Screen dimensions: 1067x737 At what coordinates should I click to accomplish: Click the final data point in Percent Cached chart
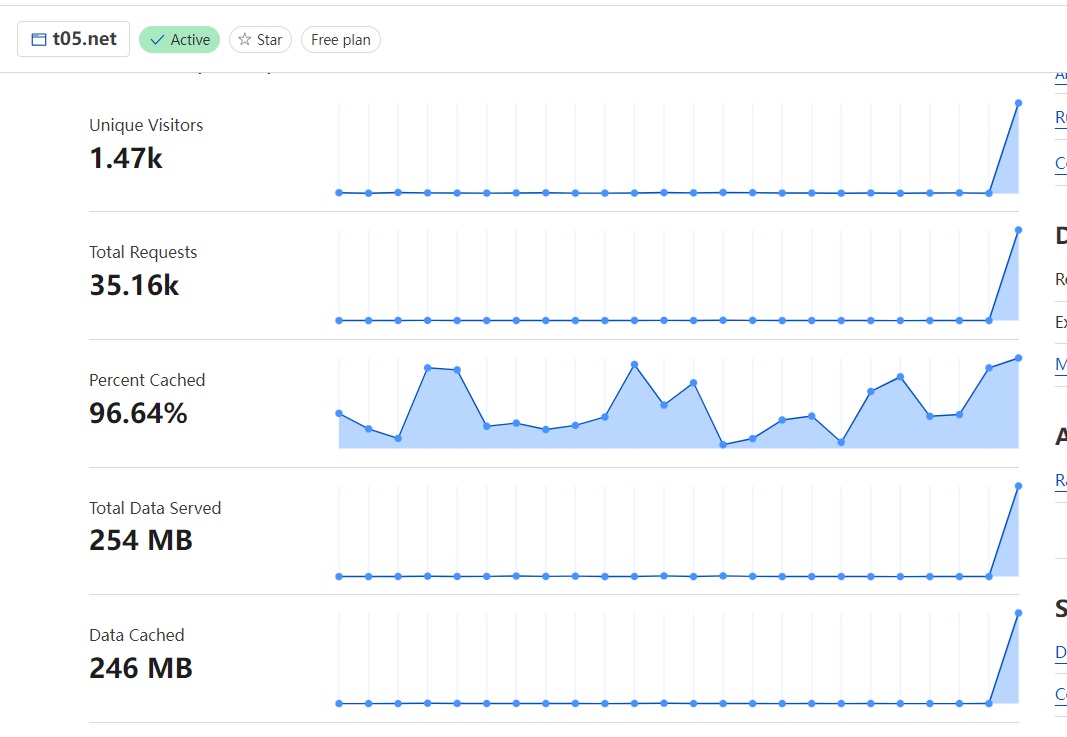coord(1018,357)
